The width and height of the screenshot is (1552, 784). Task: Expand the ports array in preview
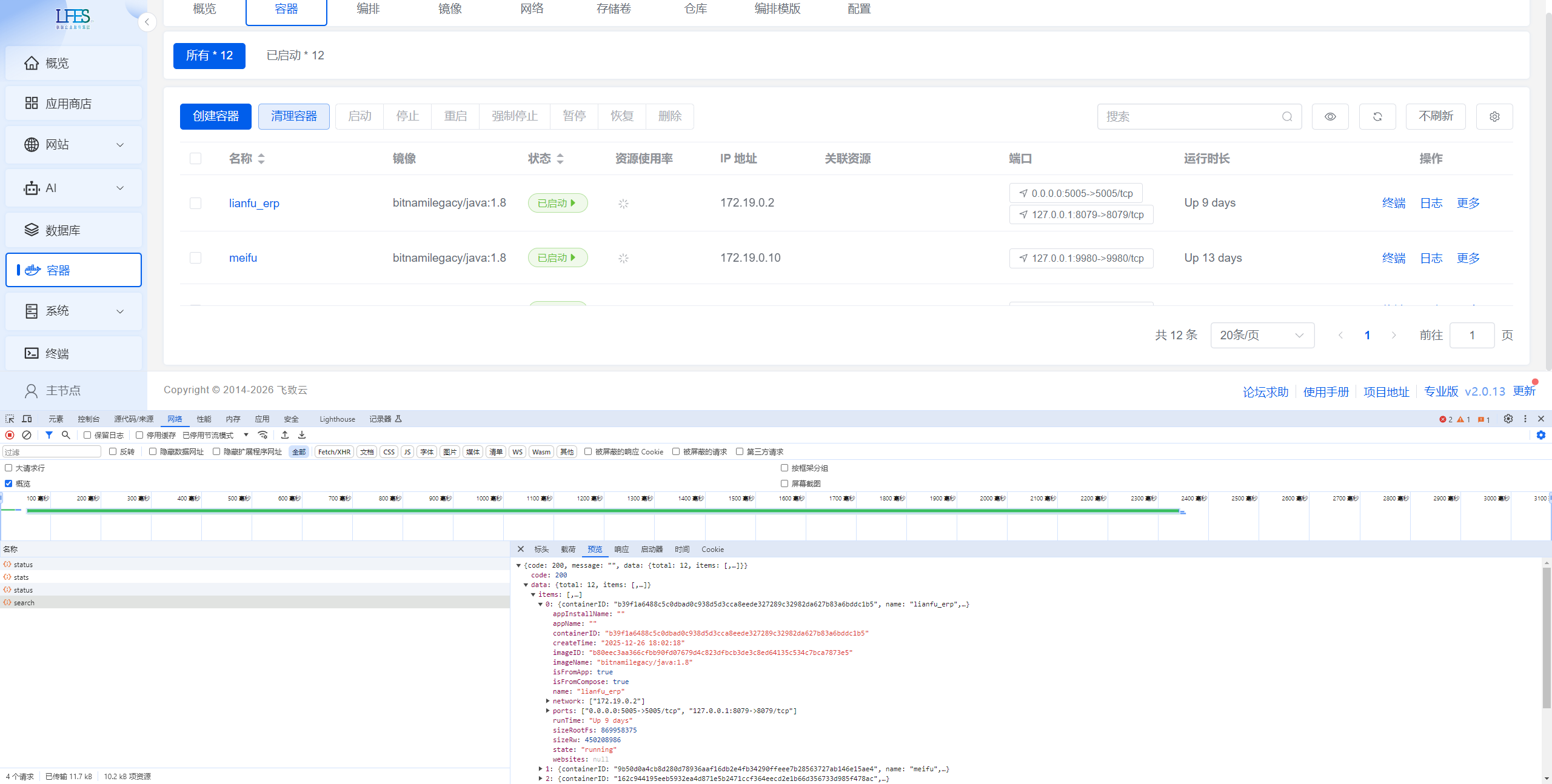[x=547, y=711]
